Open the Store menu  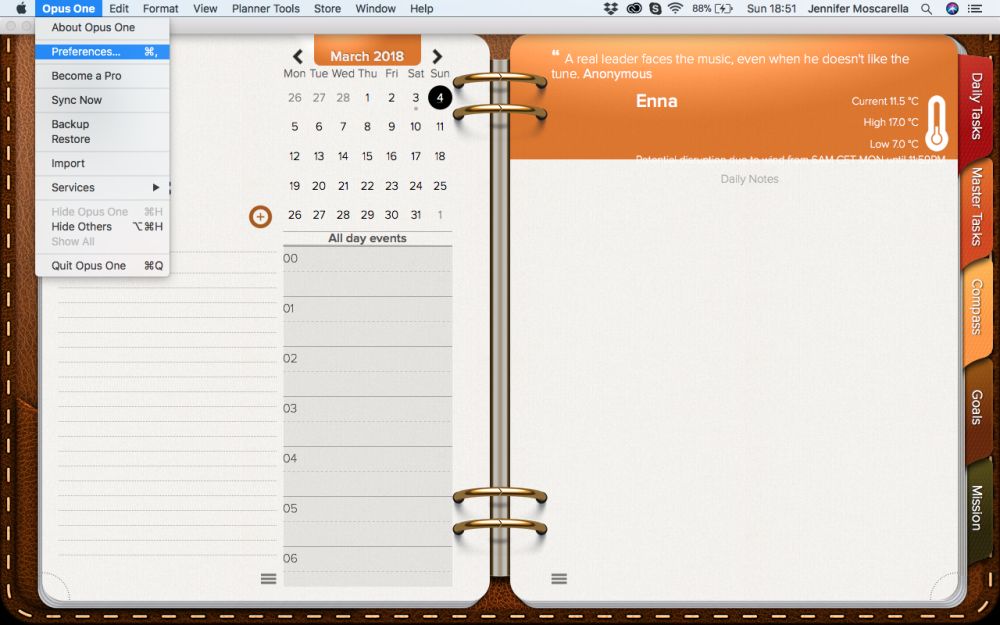(327, 8)
